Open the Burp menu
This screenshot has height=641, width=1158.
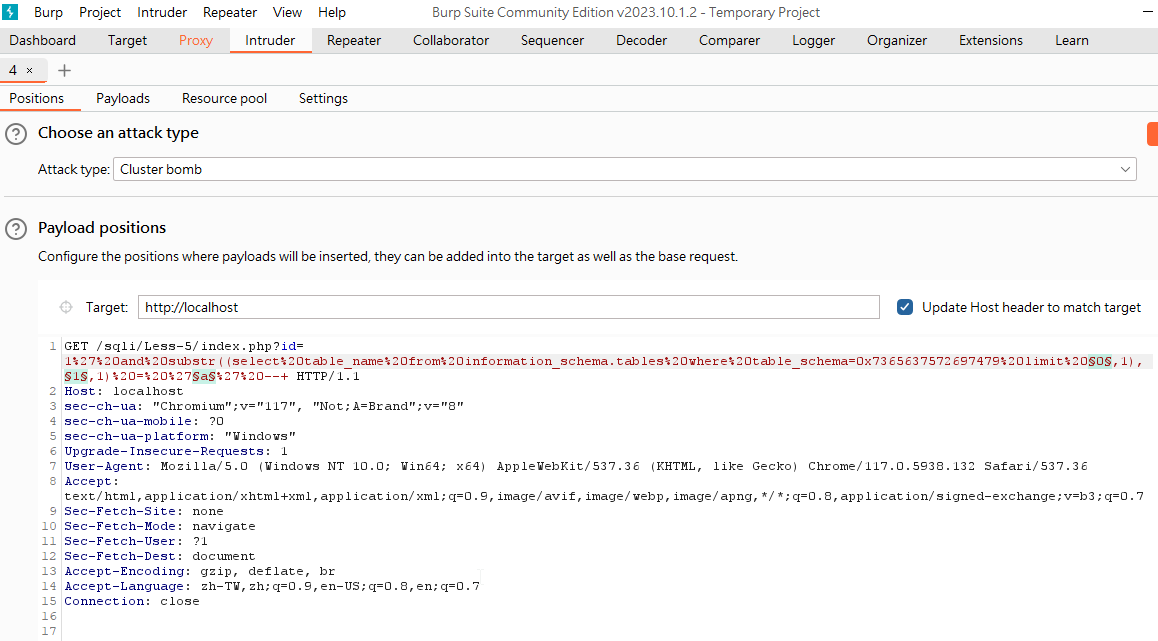48,13
